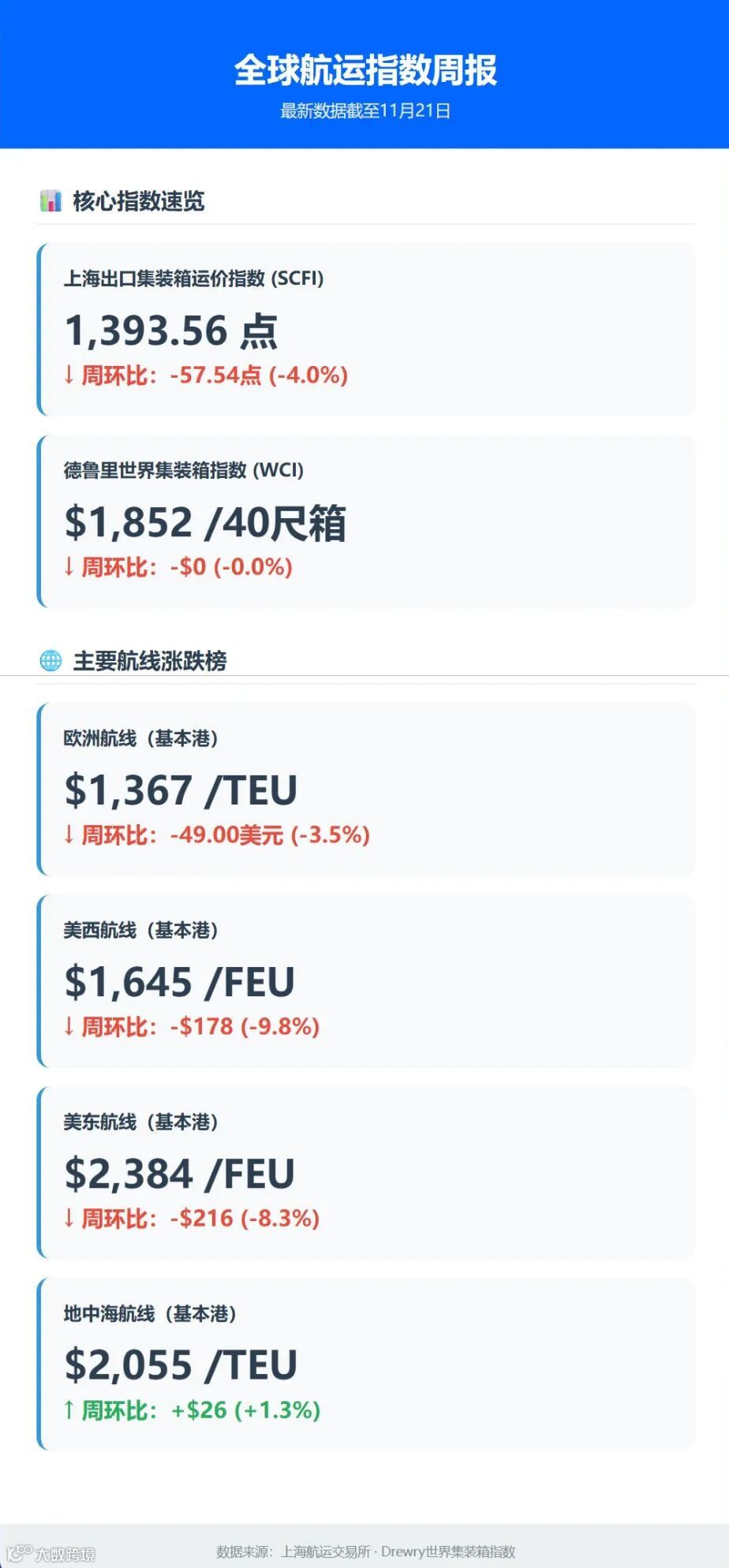Open the 德鲁里世界集装箱指数 (WCI) card
The width and height of the screenshot is (729, 1568).
coord(366,521)
